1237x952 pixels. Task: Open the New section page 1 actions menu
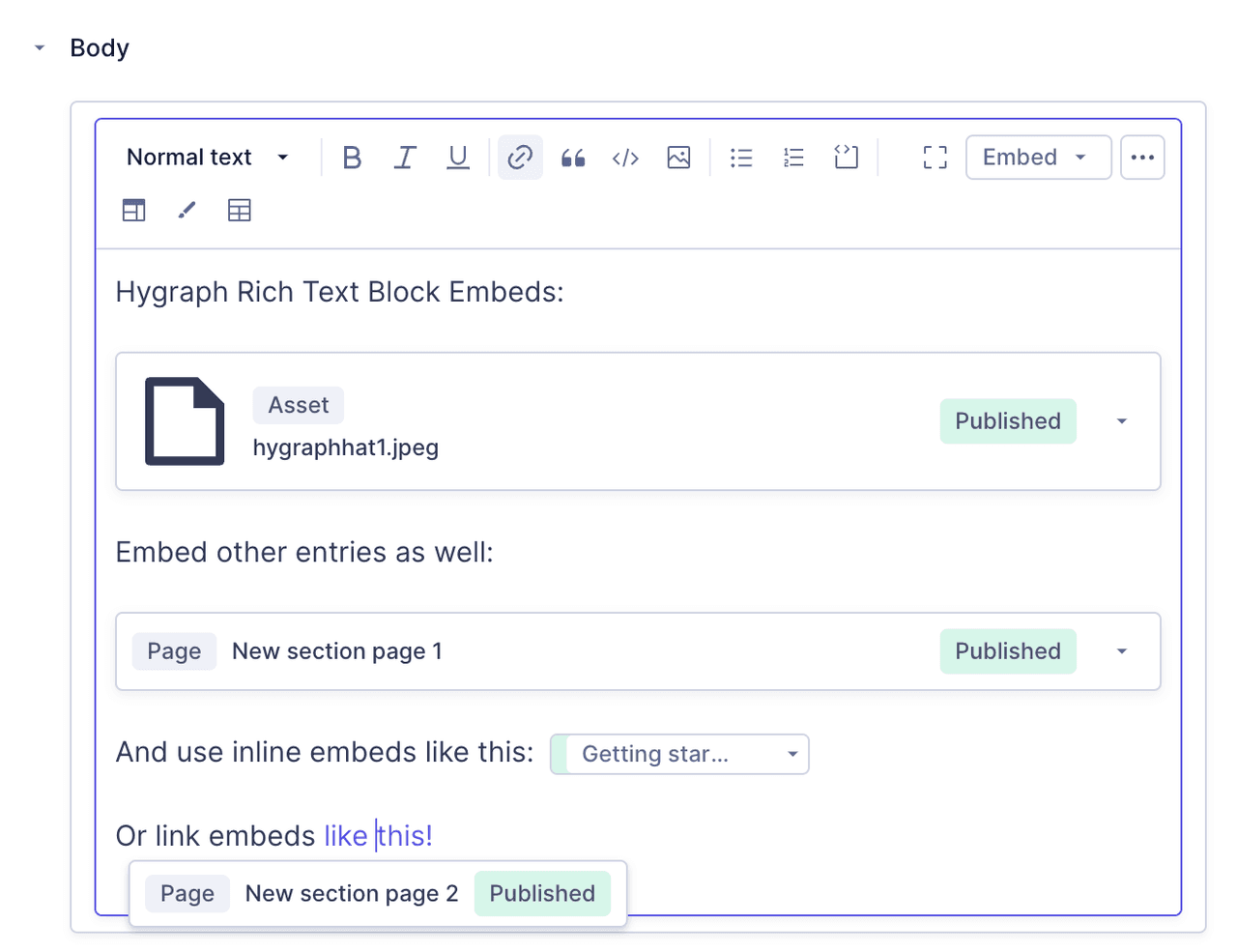pyautogui.click(x=1121, y=651)
